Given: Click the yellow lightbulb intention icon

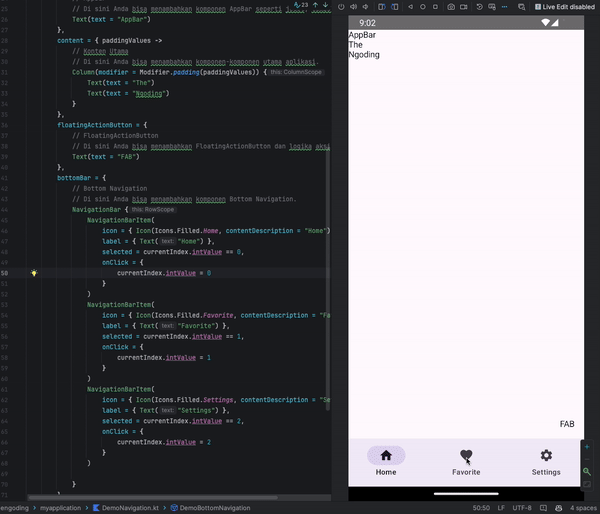Looking at the screenshot, I should pyautogui.click(x=34, y=273).
